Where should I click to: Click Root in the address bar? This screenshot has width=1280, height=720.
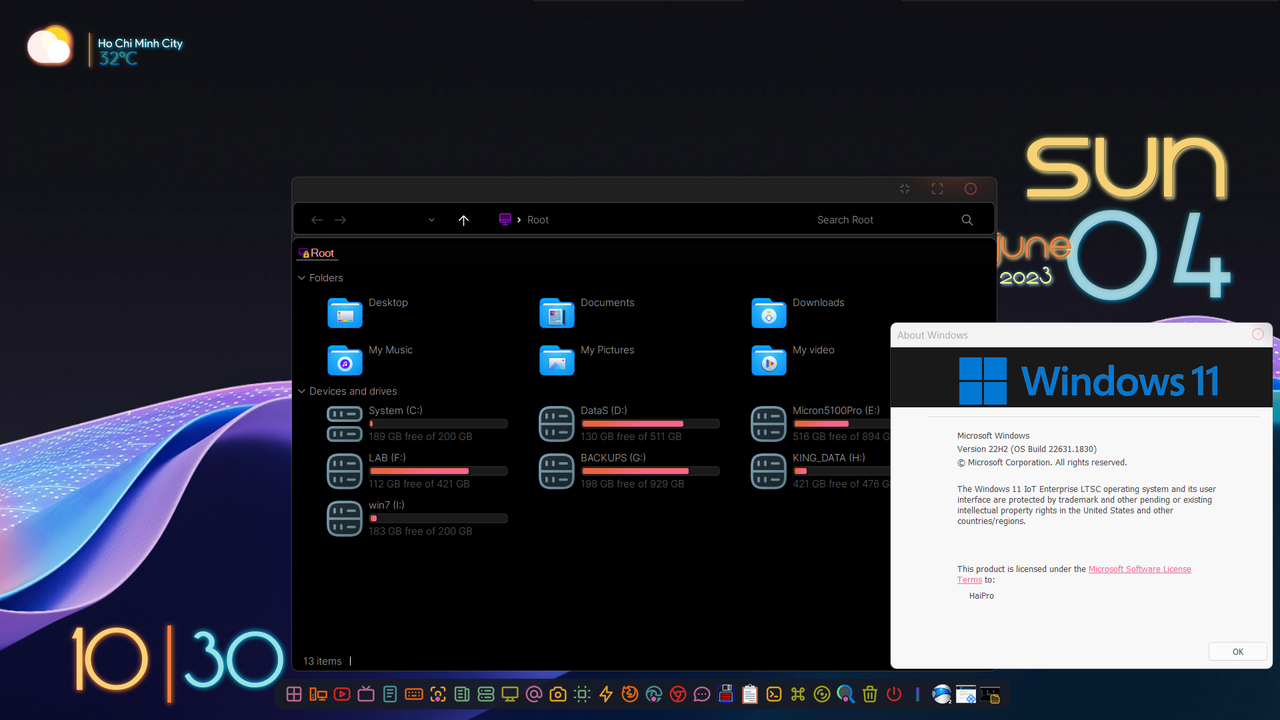[538, 220]
